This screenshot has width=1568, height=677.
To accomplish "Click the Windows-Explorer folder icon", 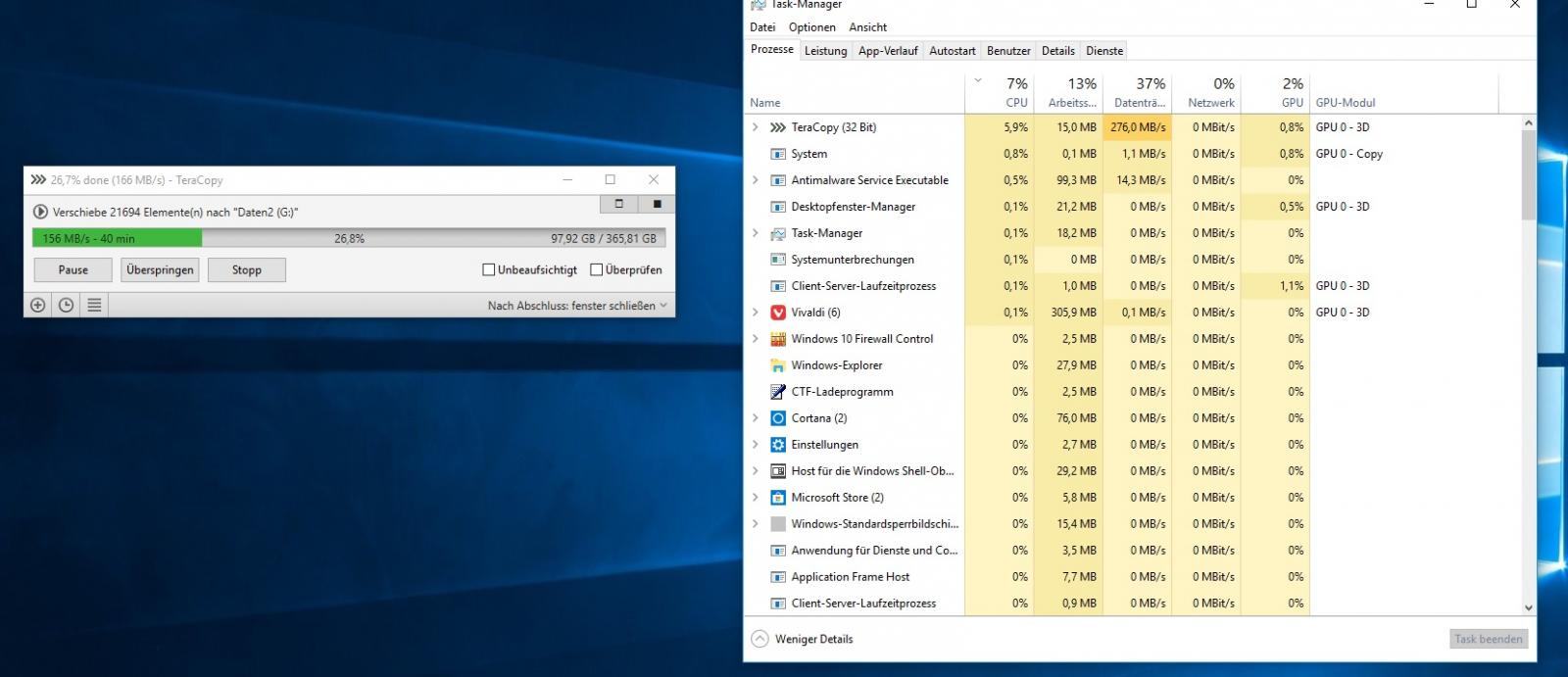I will [x=778, y=365].
